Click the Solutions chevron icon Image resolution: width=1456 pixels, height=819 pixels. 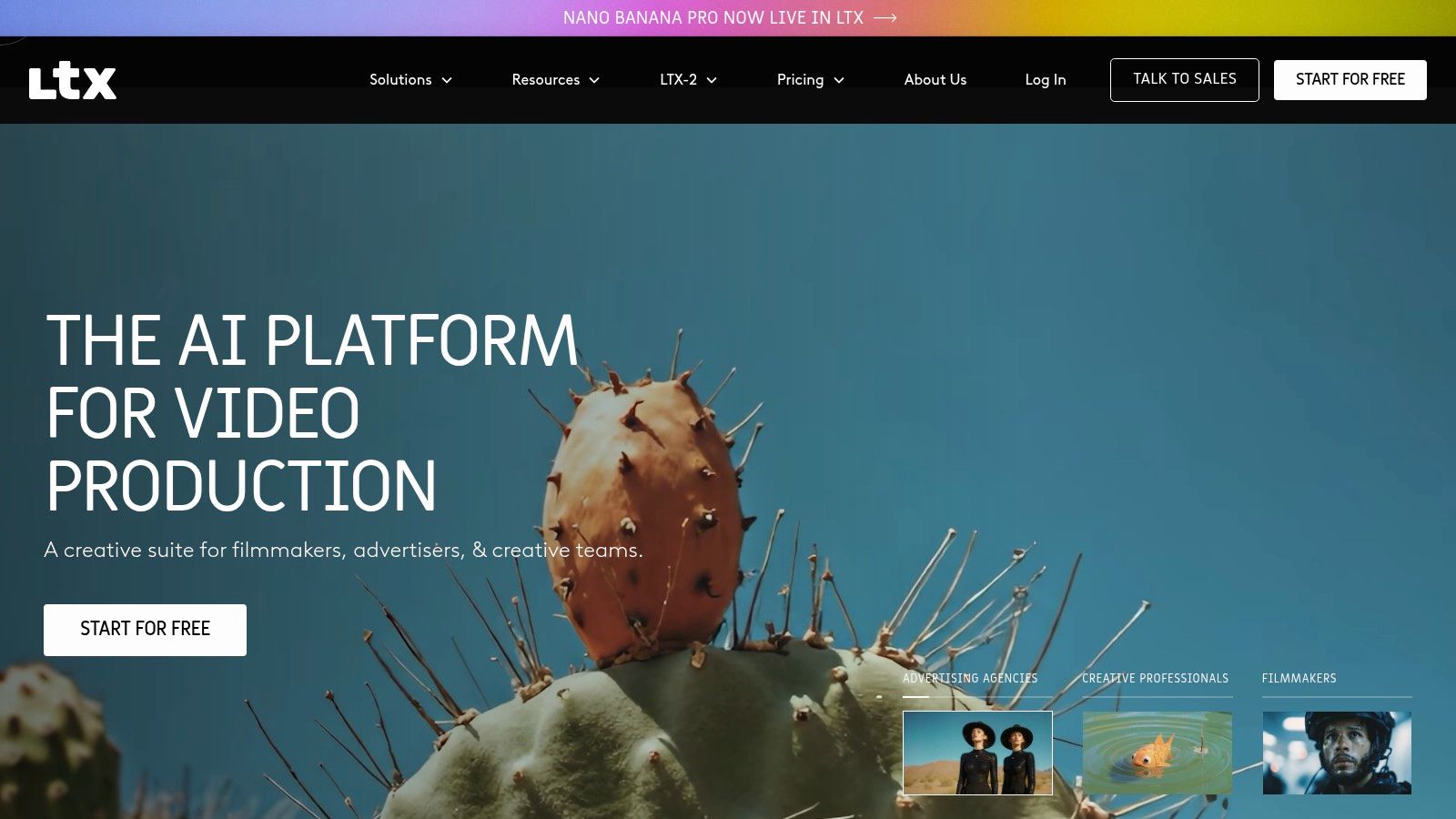[x=447, y=80]
